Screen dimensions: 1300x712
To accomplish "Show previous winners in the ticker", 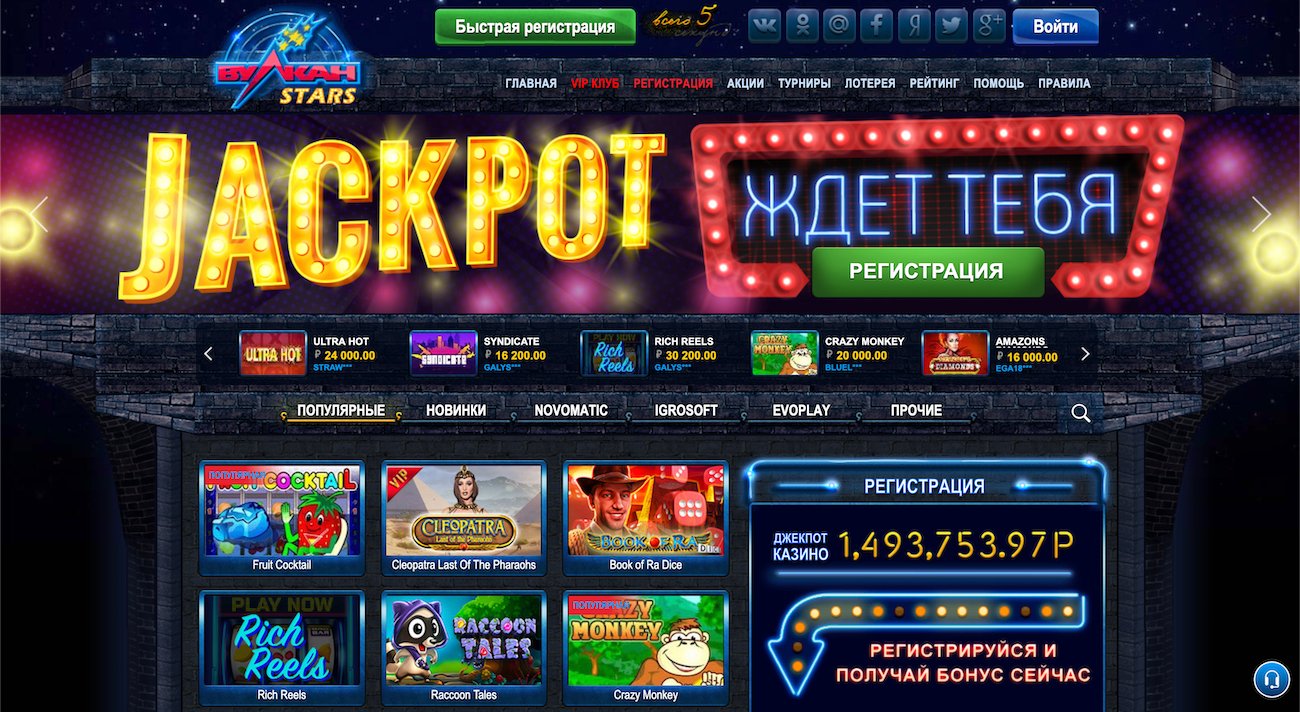I will coord(209,353).
